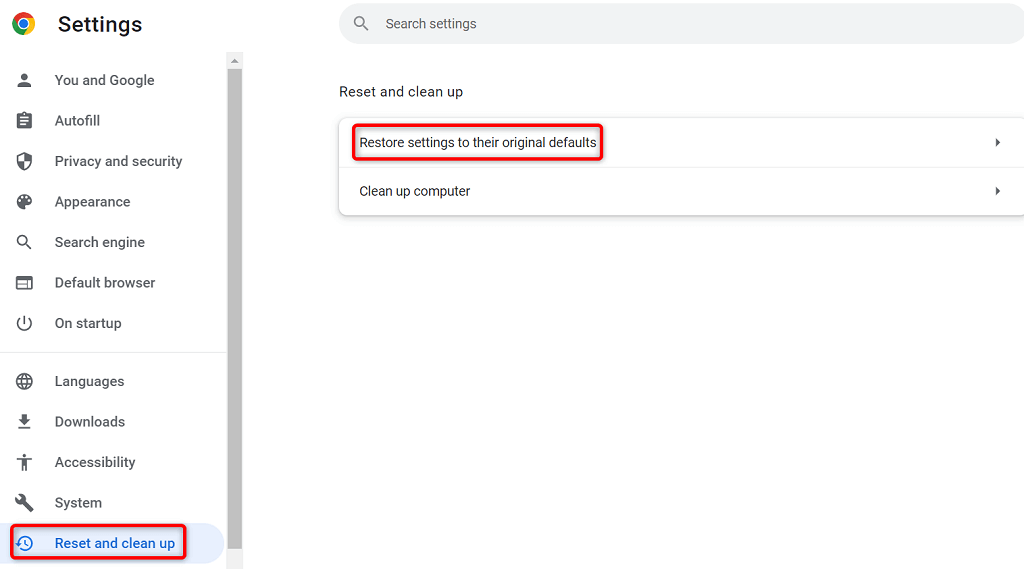The height and width of the screenshot is (569, 1024).
Task: Click the sidebar scrollbar up arrow
Action: (235, 61)
